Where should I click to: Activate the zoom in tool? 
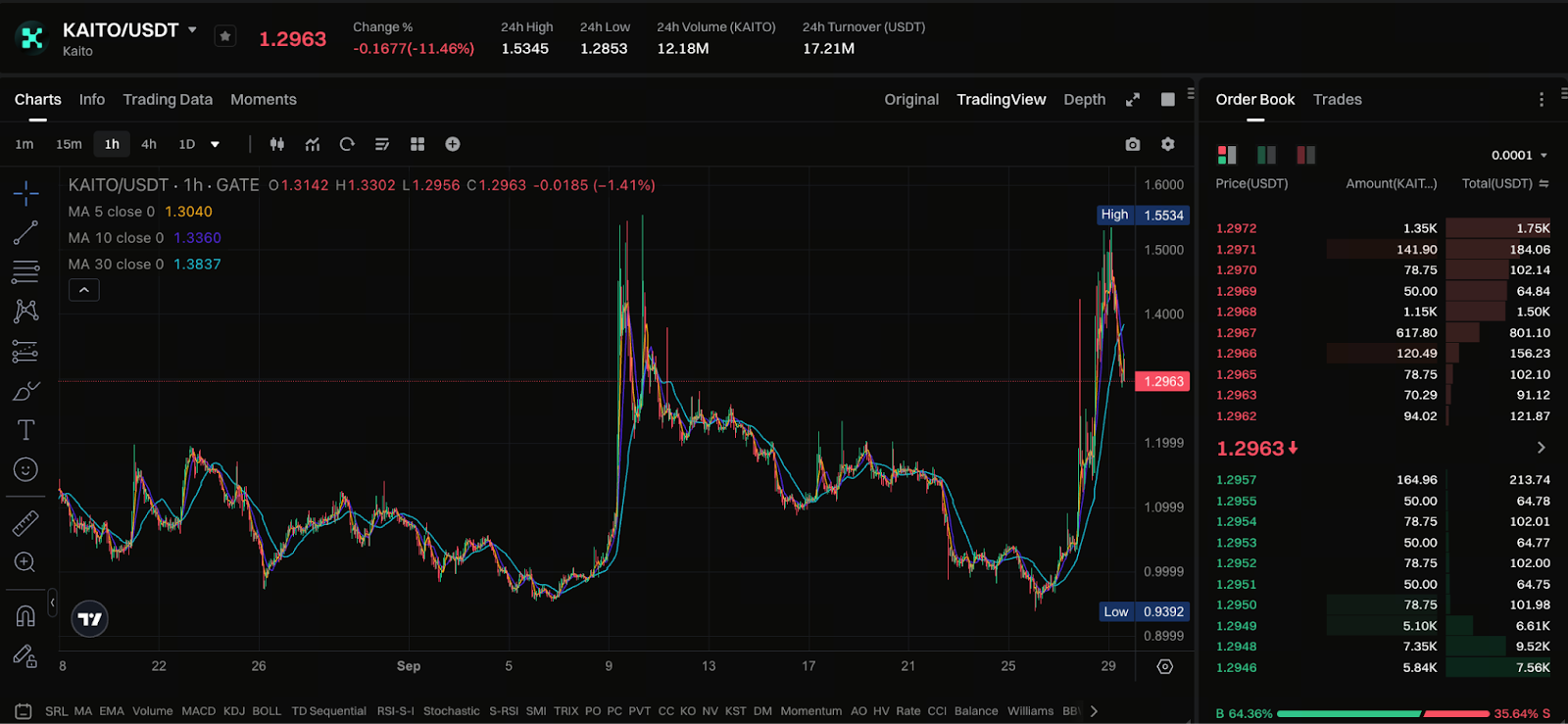25,562
